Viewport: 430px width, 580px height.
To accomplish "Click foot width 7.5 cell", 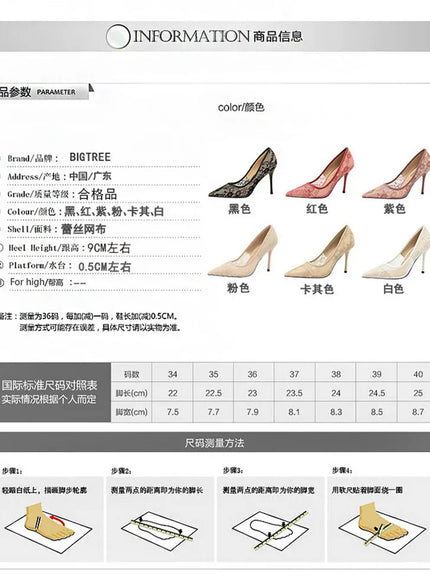I will coord(172,412).
